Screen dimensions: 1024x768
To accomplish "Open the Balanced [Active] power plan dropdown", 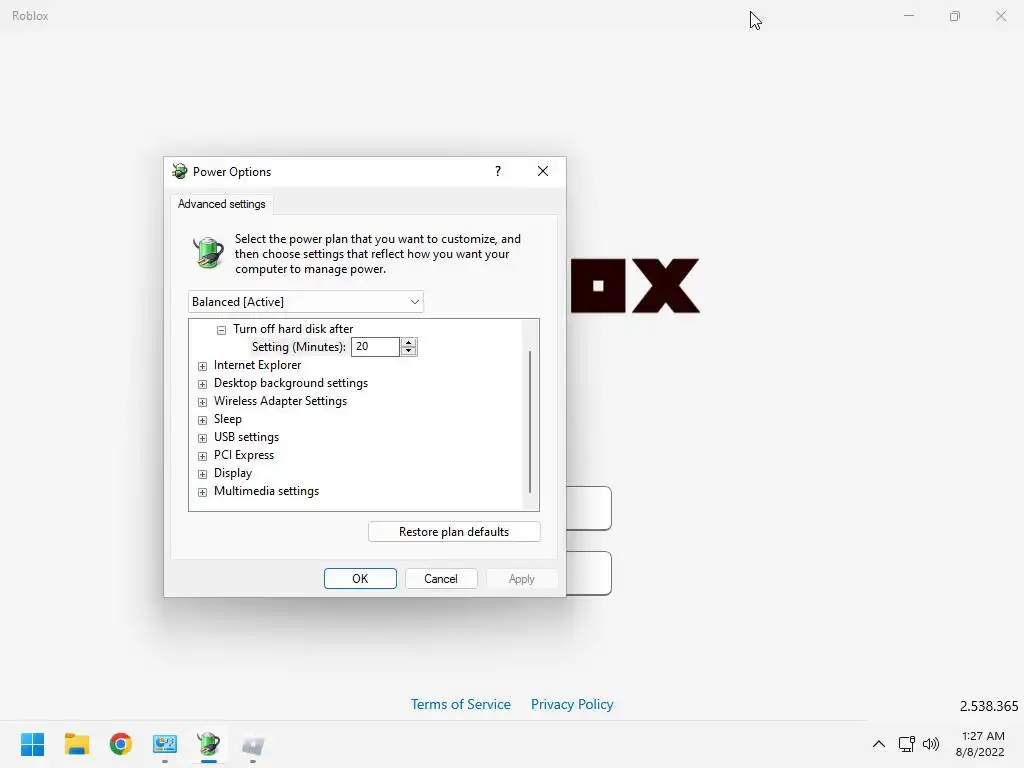I will 306,302.
